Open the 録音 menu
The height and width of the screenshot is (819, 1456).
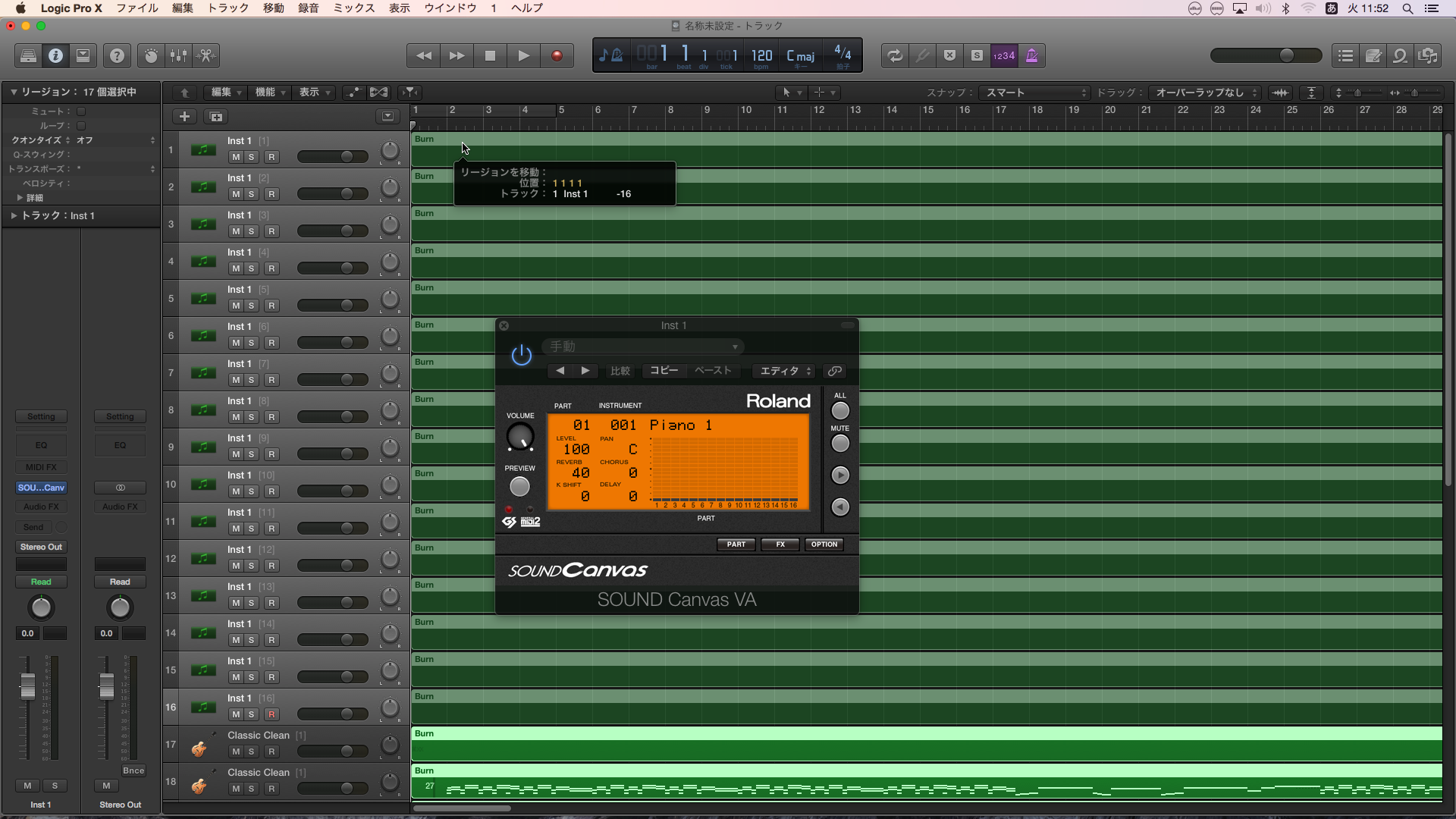click(x=308, y=8)
